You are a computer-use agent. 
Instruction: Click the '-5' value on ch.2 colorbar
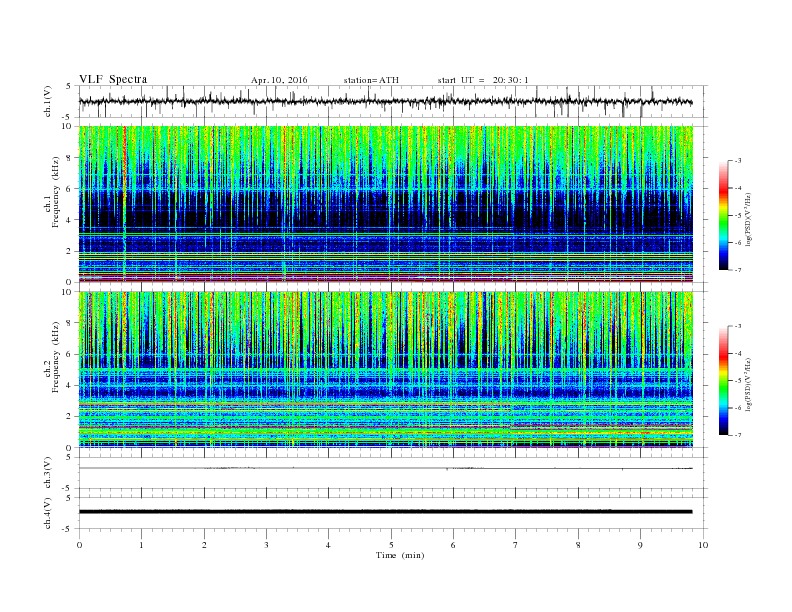tap(737, 381)
